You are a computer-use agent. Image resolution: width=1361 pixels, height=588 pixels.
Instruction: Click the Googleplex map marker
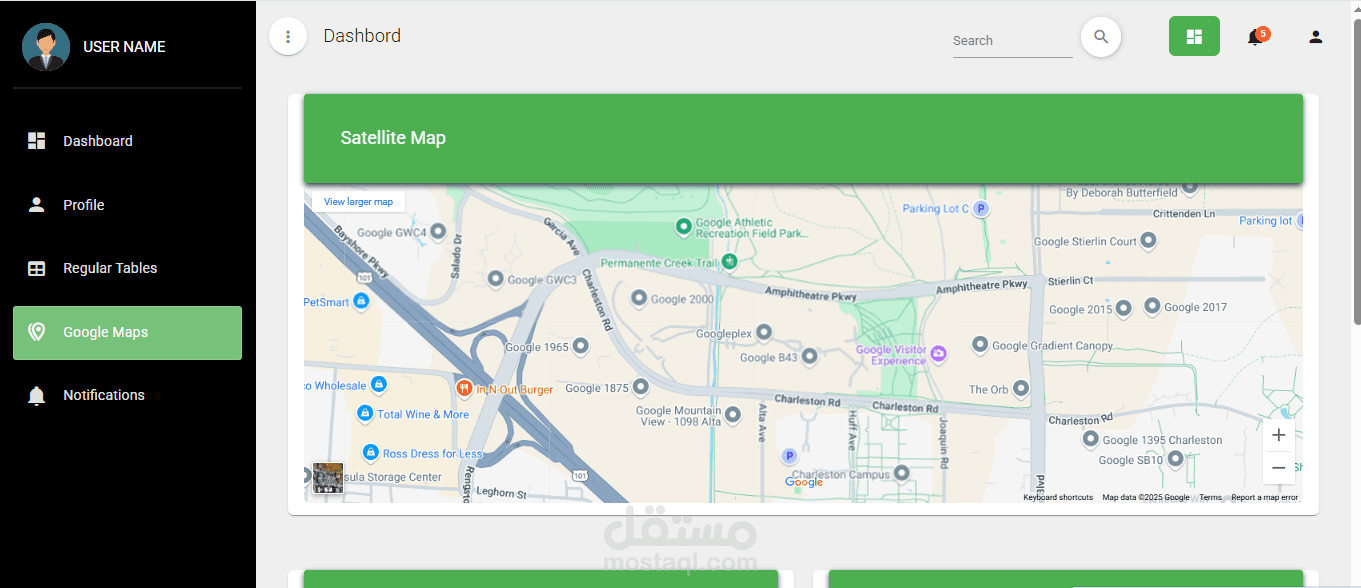tap(764, 332)
